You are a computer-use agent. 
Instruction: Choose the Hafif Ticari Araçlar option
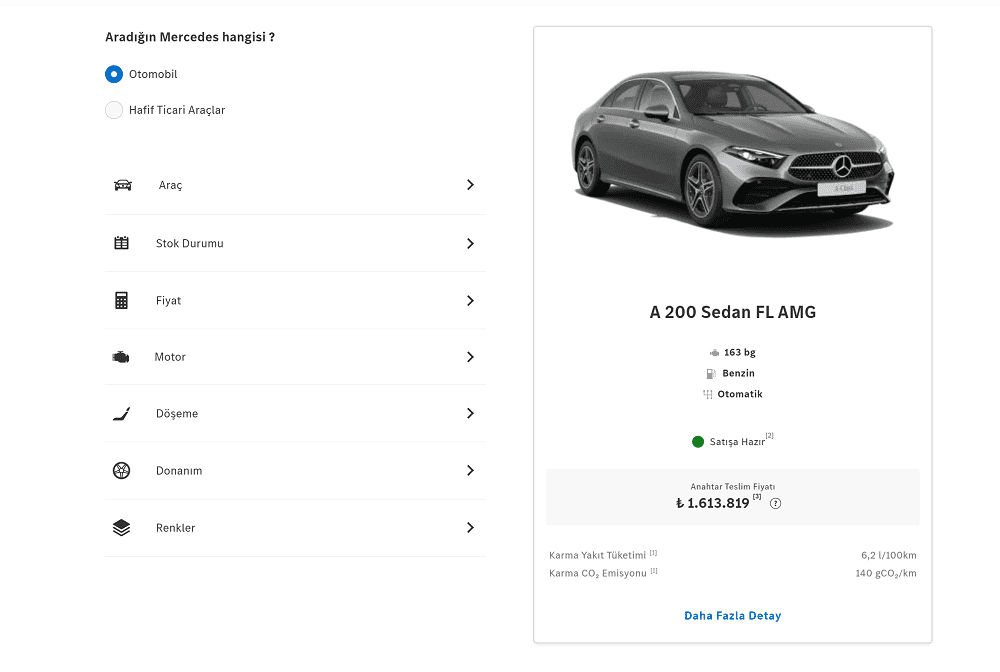(x=114, y=110)
